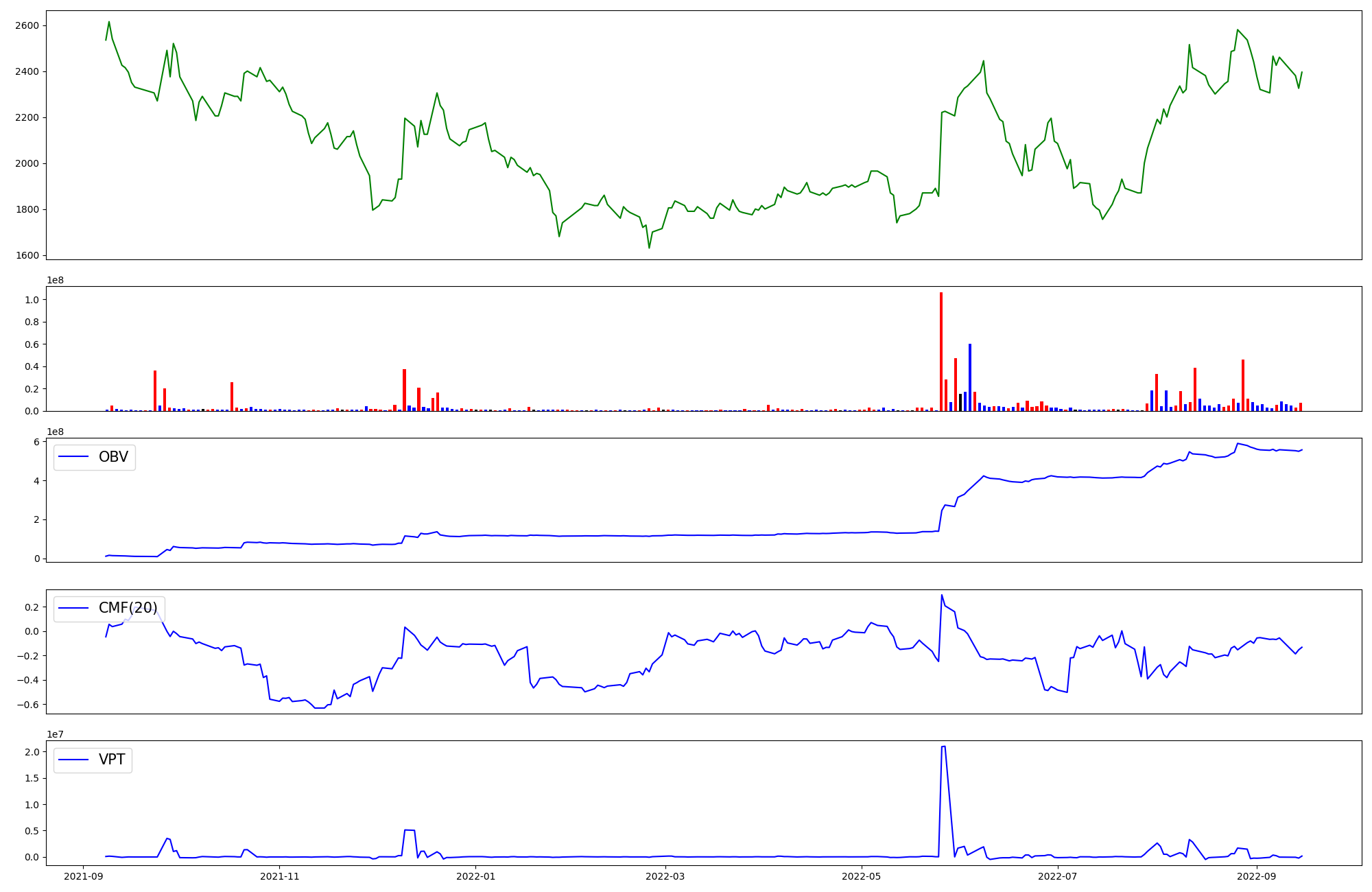This screenshot has height=892, width=1372.
Task: Click the blue line sample in OBV legend
Action: 74,457
